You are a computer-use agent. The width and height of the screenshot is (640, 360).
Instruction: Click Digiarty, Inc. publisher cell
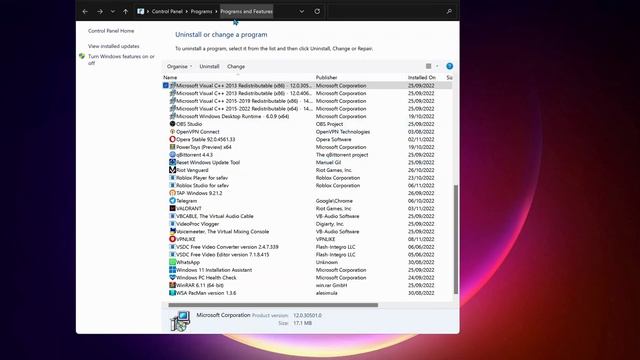(330, 224)
